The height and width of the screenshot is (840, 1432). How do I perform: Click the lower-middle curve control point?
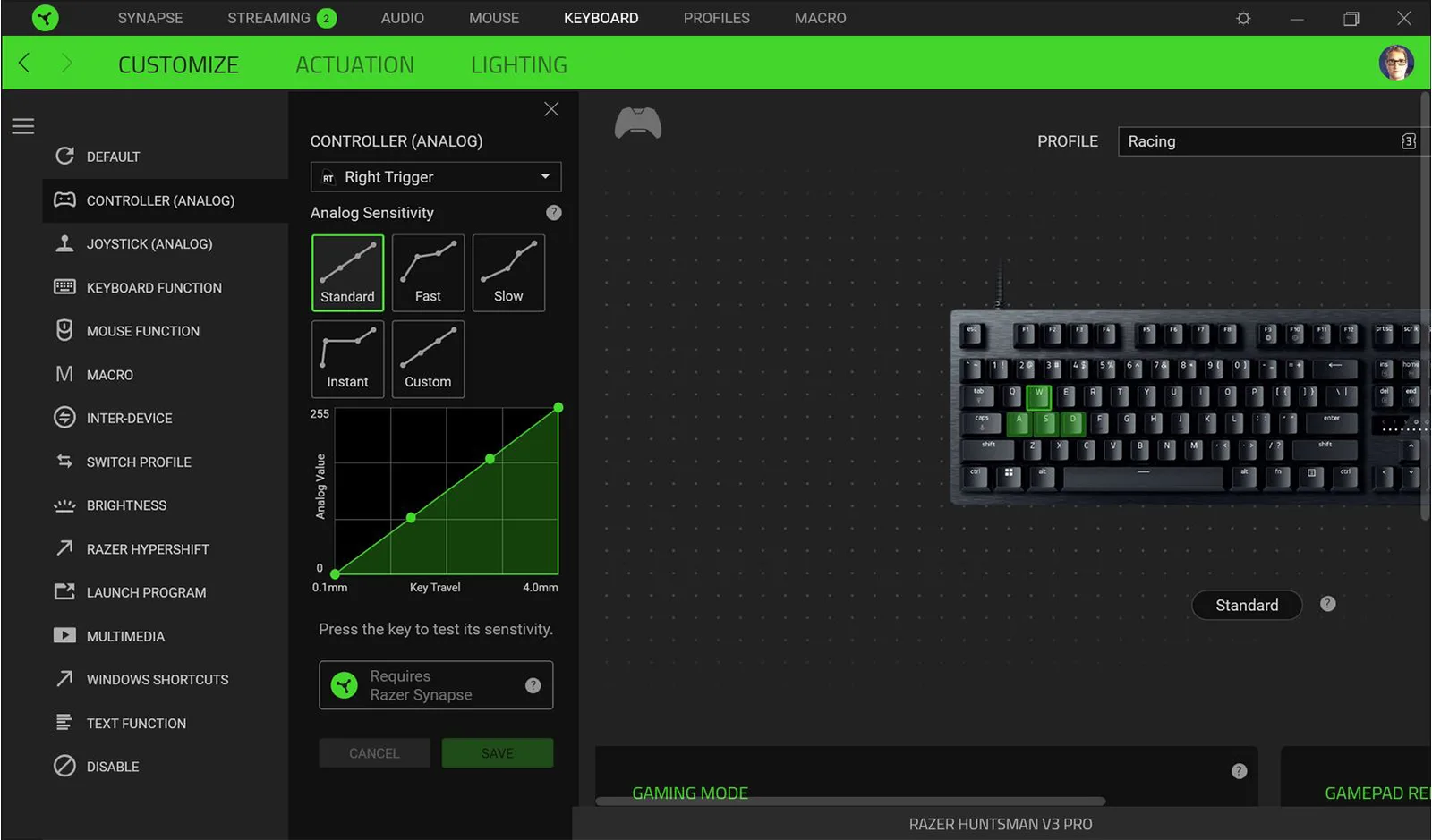[411, 518]
